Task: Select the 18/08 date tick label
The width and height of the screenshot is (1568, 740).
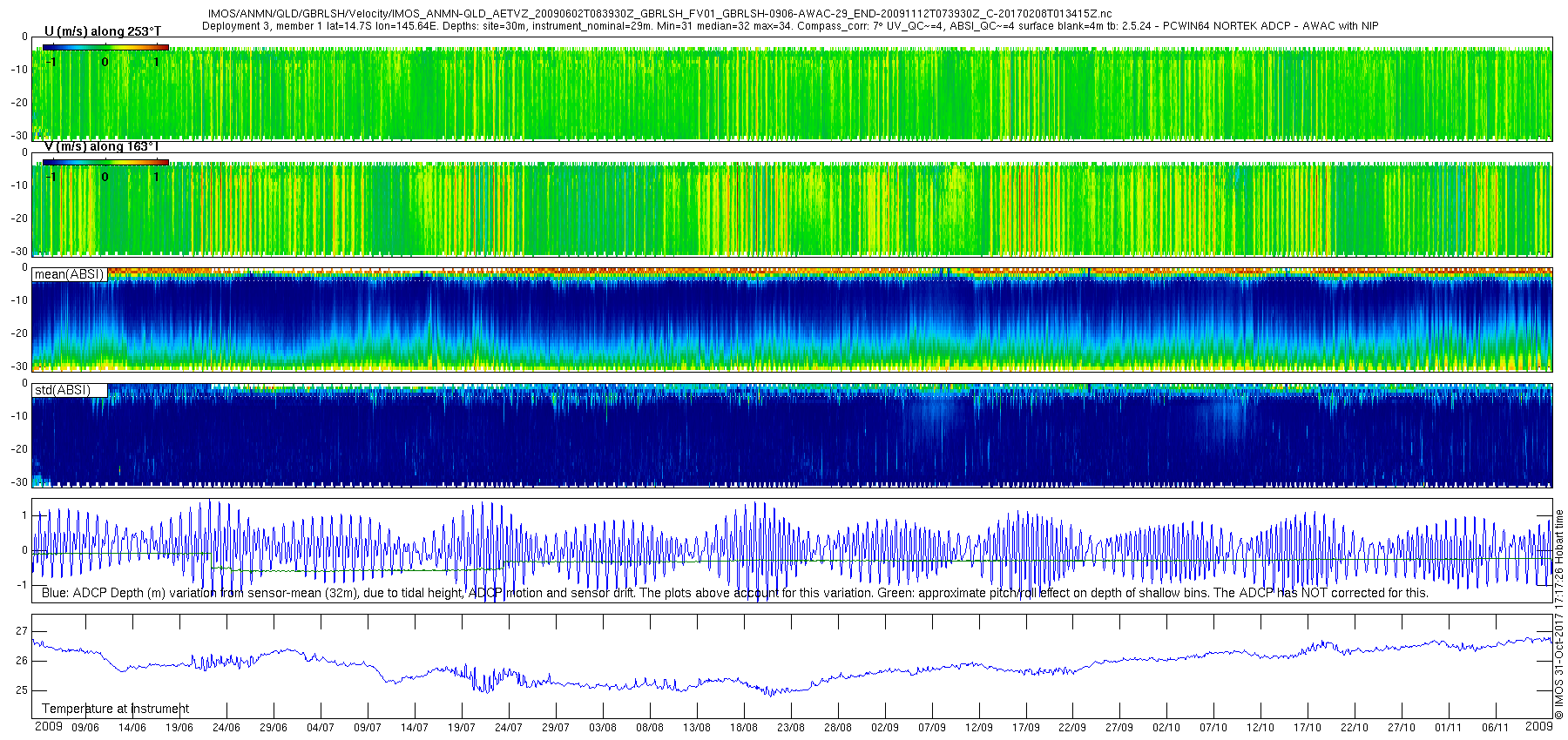Action: tap(744, 728)
